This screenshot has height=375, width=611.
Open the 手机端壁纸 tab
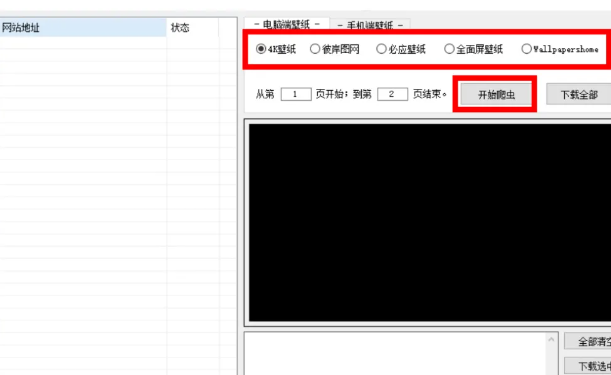[370, 25]
